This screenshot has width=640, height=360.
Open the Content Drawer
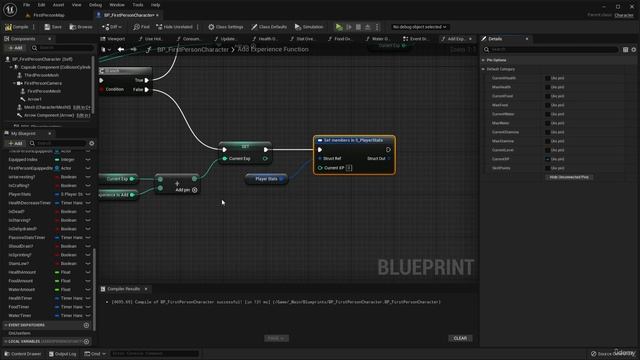point(22,354)
